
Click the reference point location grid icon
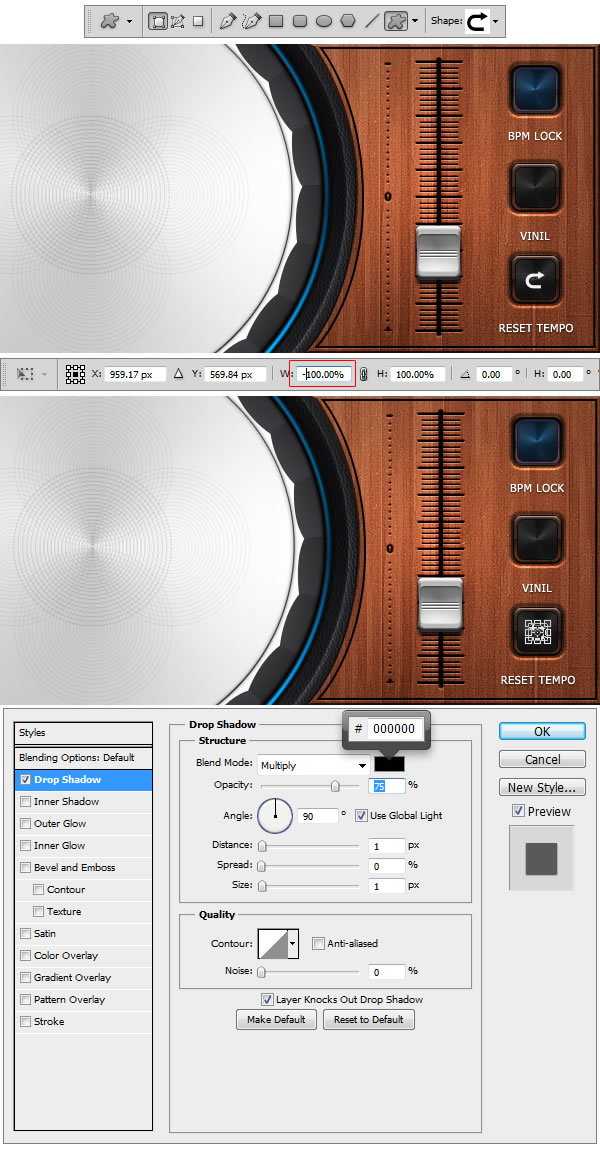76,374
